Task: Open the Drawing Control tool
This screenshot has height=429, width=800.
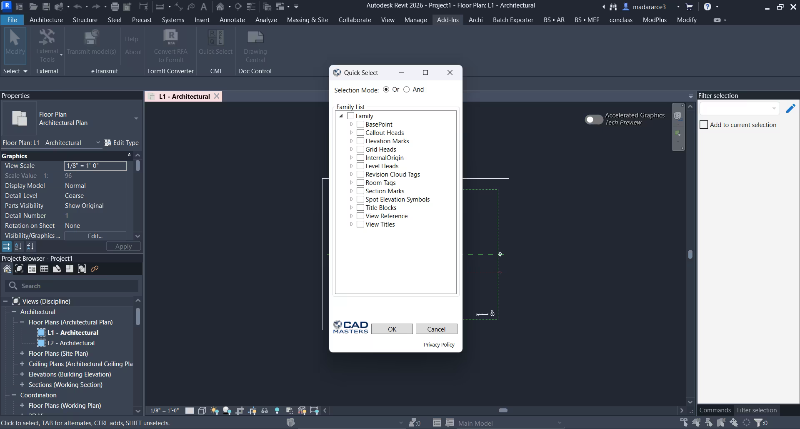Action: [x=253, y=37]
